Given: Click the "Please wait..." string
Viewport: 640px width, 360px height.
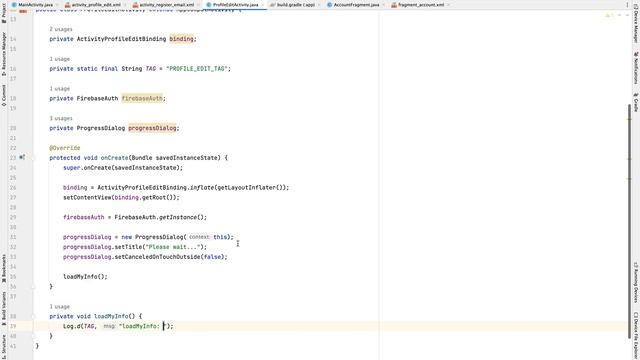Looking at the screenshot, I should tap(173, 247).
